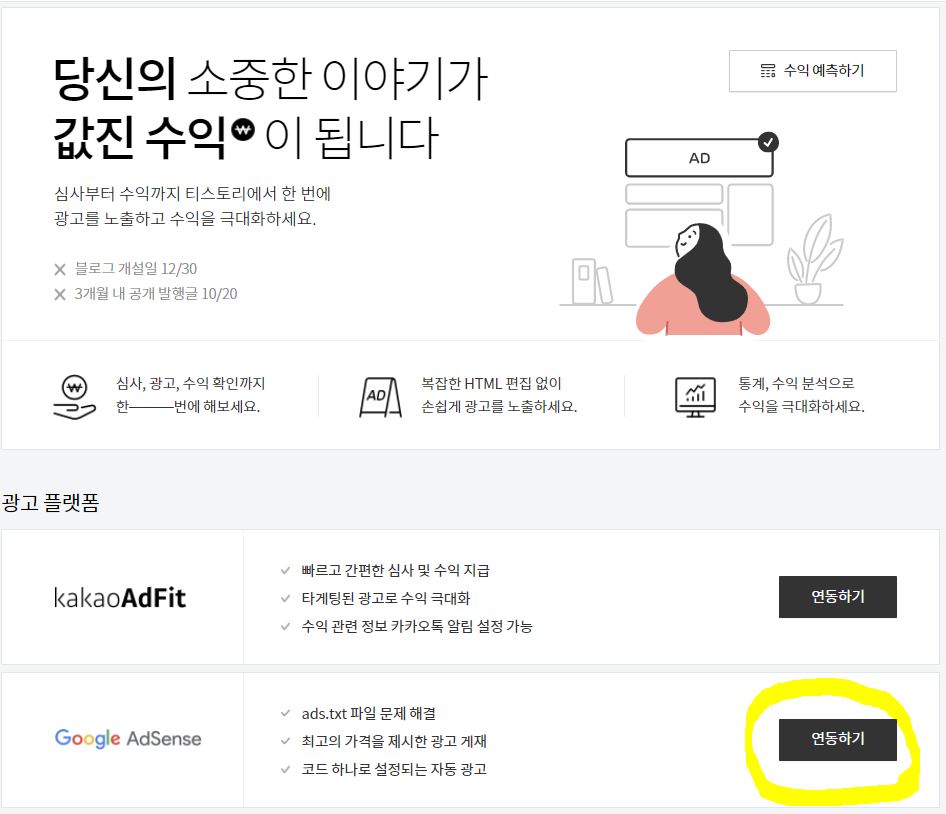
Task: Click checkmark beside 최고의 가격을 제시한 광고 게재
Action: pyautogui.click(x=285, y=741)
